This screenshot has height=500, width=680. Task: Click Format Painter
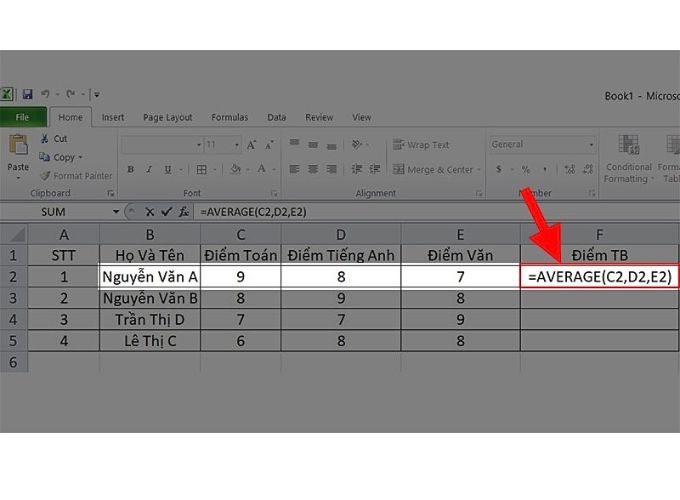coord(76,176)
